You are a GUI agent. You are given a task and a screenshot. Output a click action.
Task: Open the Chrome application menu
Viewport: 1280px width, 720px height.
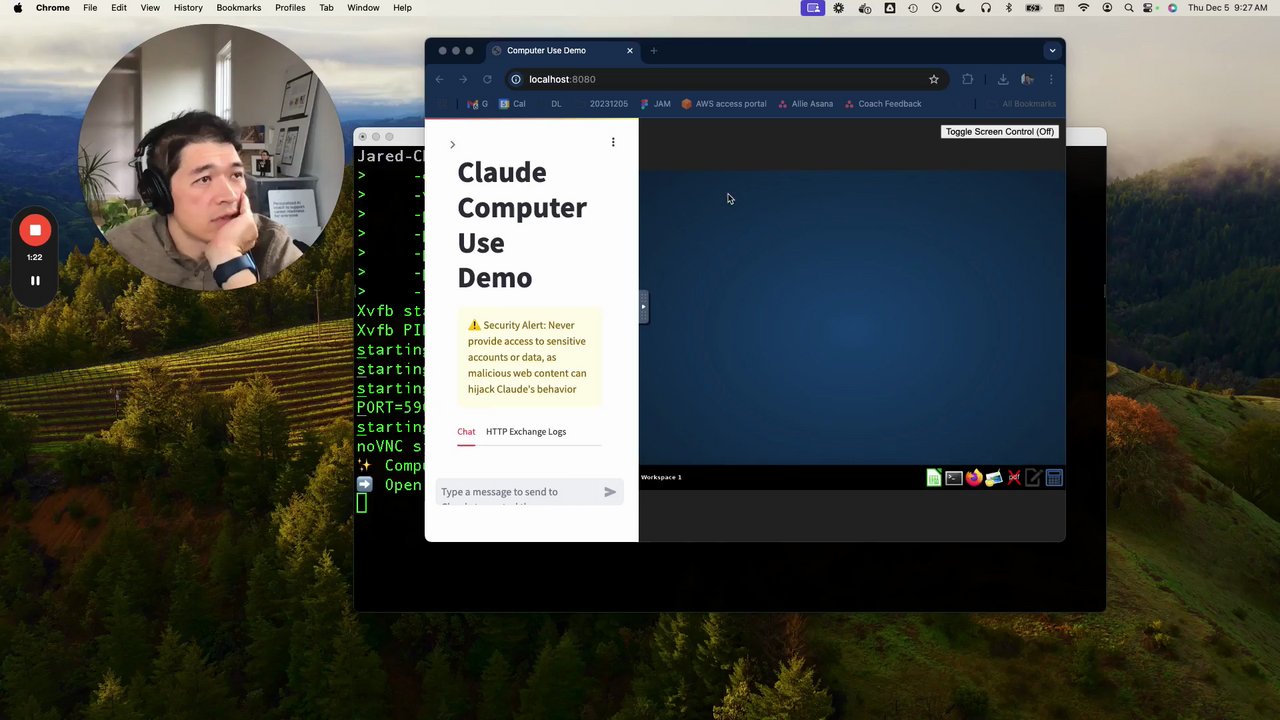pos(53,8)
